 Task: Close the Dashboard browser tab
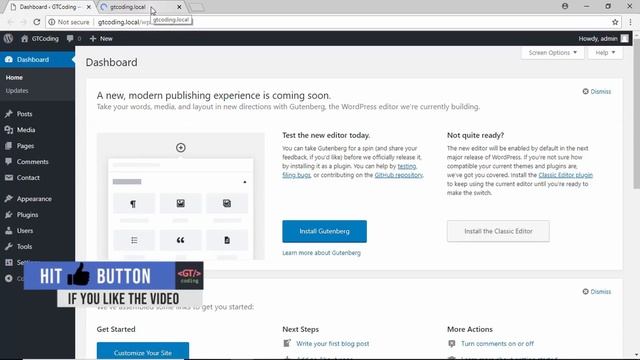(x=89, y=7)
